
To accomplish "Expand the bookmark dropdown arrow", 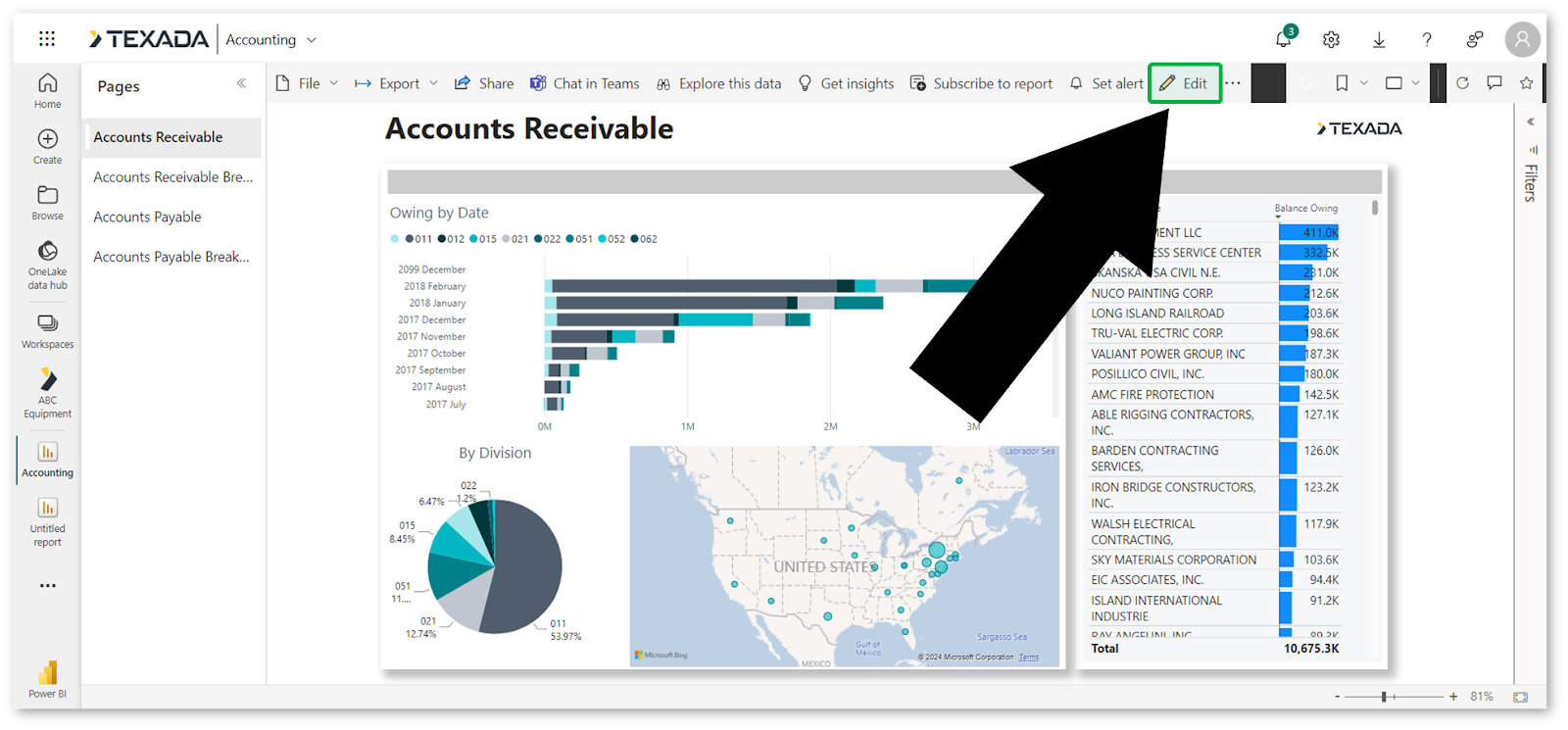I will tap(1363, 83).
